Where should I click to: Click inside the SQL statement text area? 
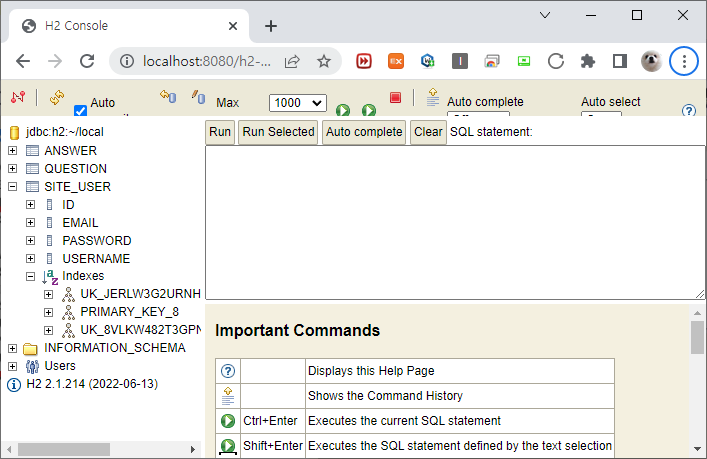(455, 222)
